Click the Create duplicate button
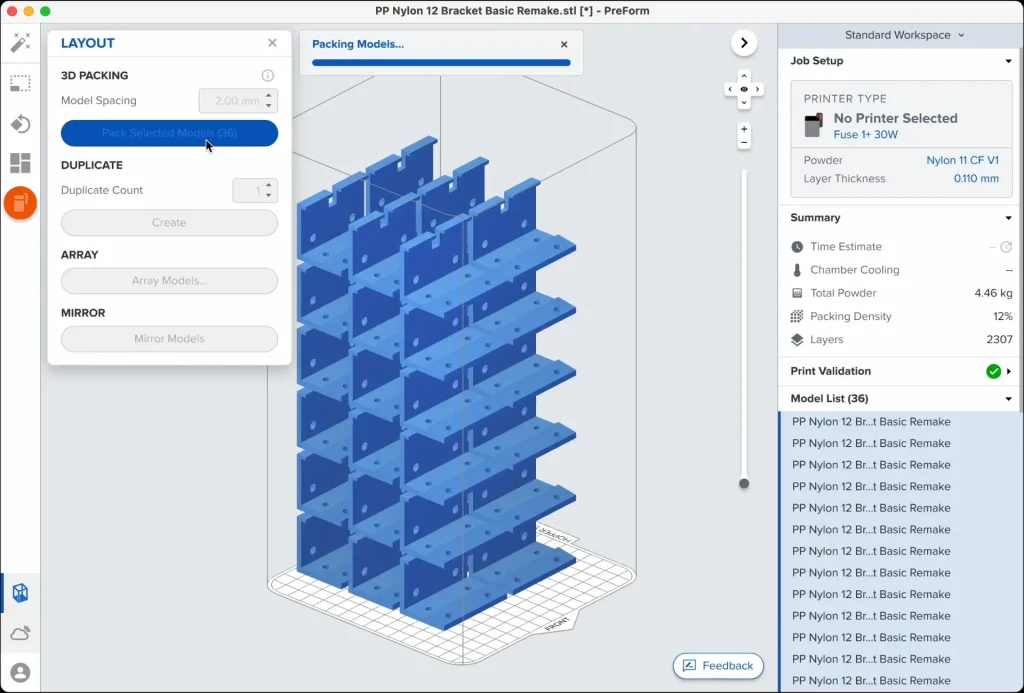The width and height of the screenshot is (1024, 693). 169,223
